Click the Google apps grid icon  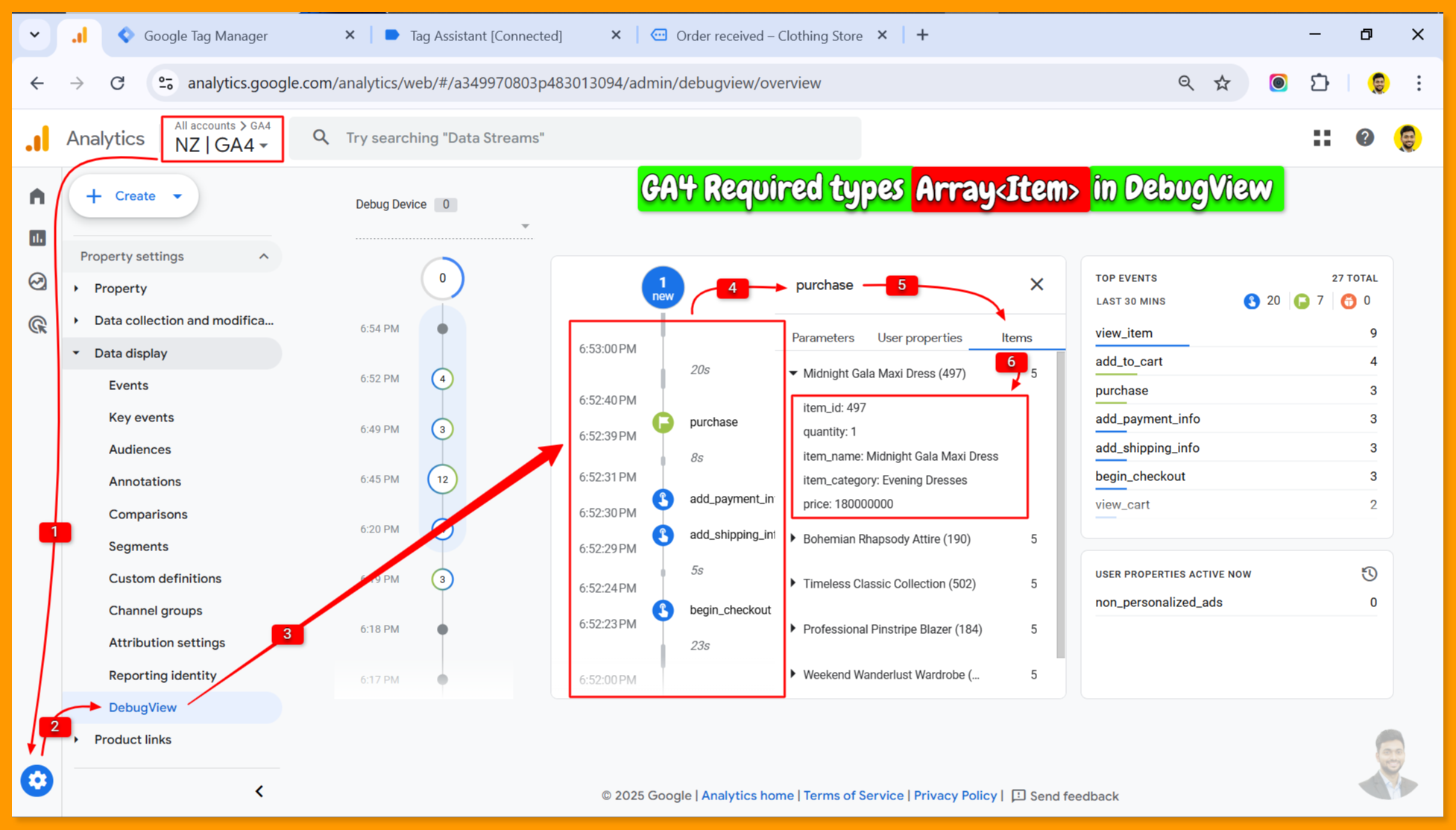pos(1322,138)
